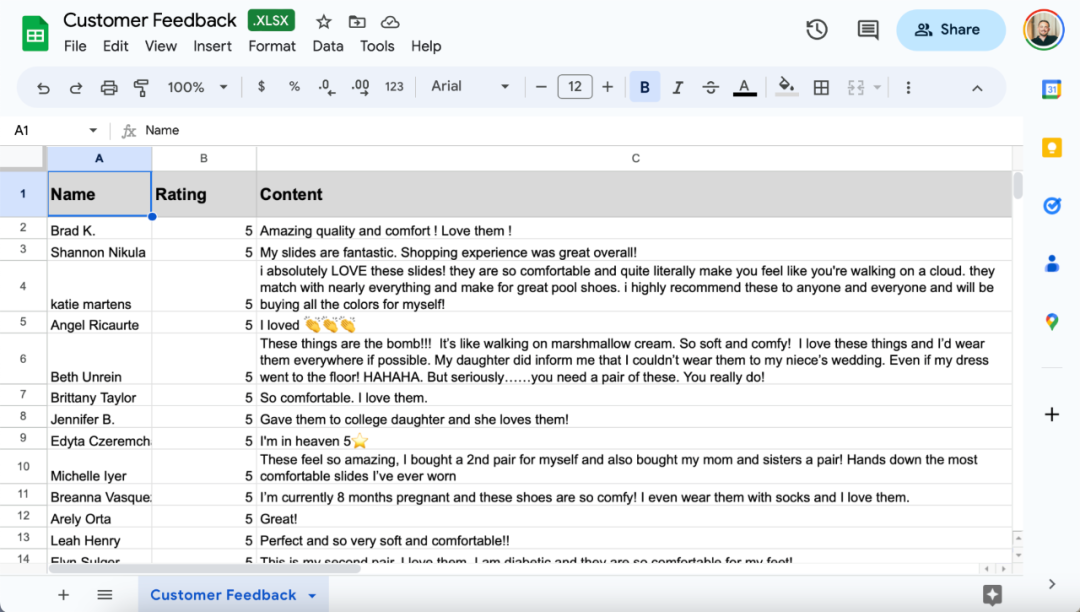Click the Share button

click(951, 30)
